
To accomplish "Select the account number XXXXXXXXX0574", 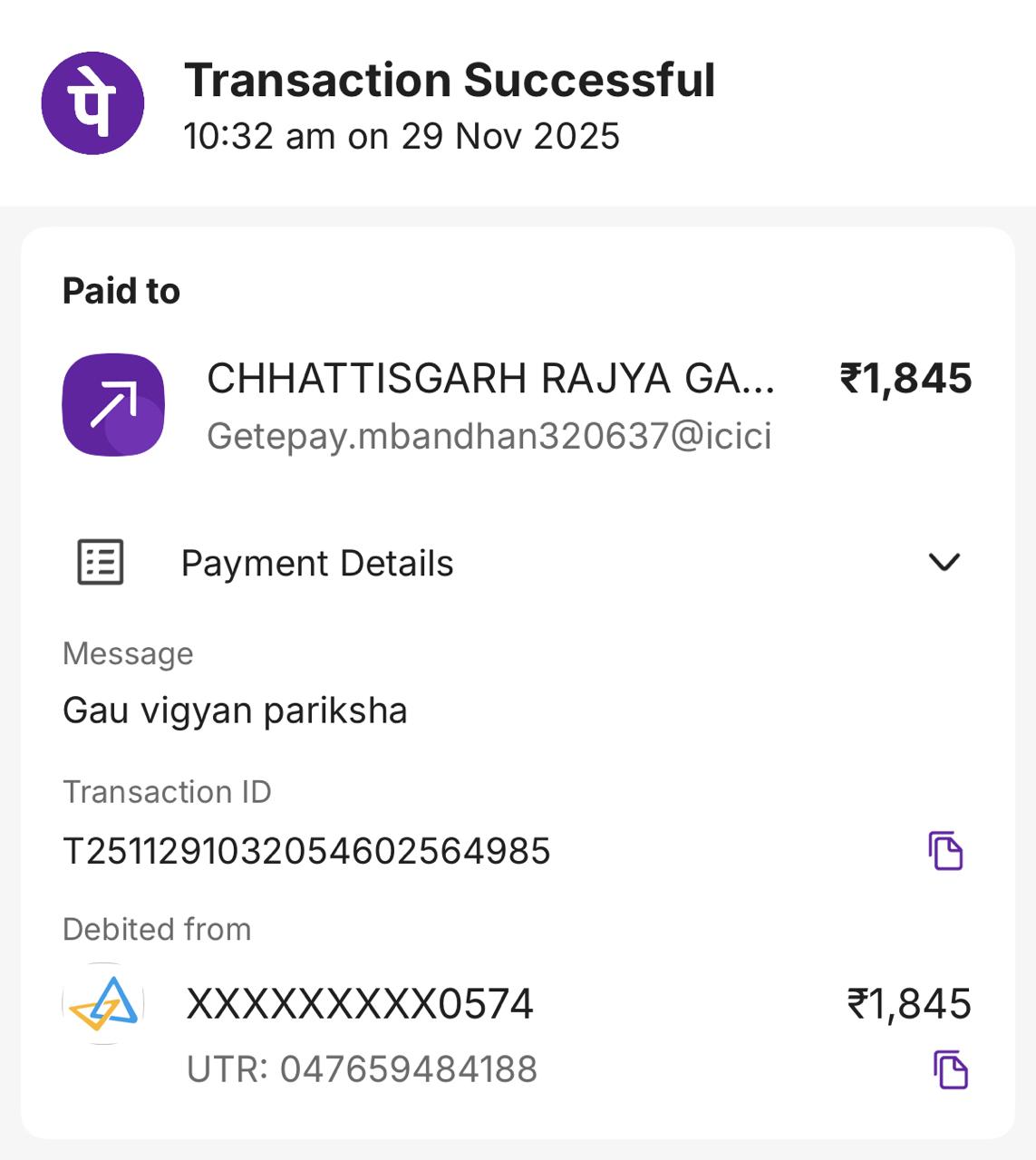I will [x=360, y=1004].
